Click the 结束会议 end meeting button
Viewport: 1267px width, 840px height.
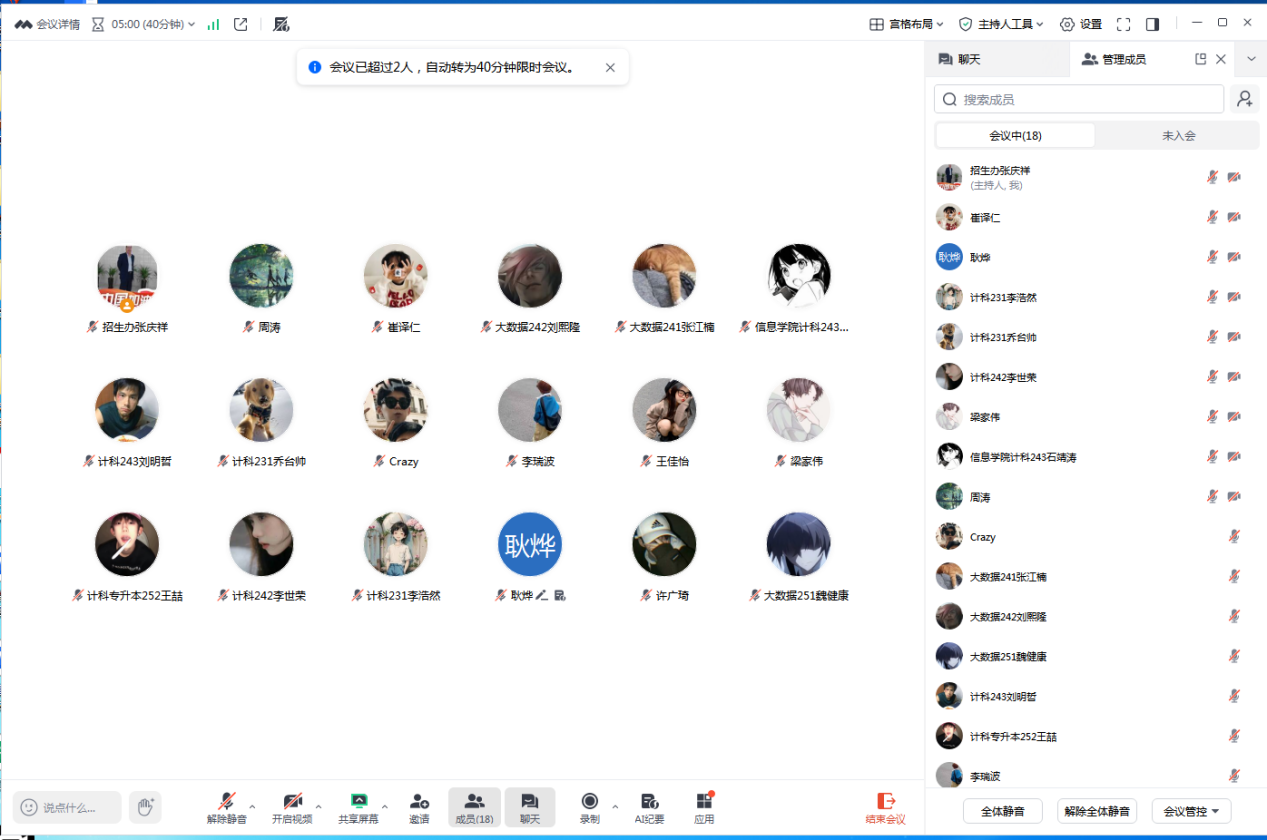click(x=885, y=807)
